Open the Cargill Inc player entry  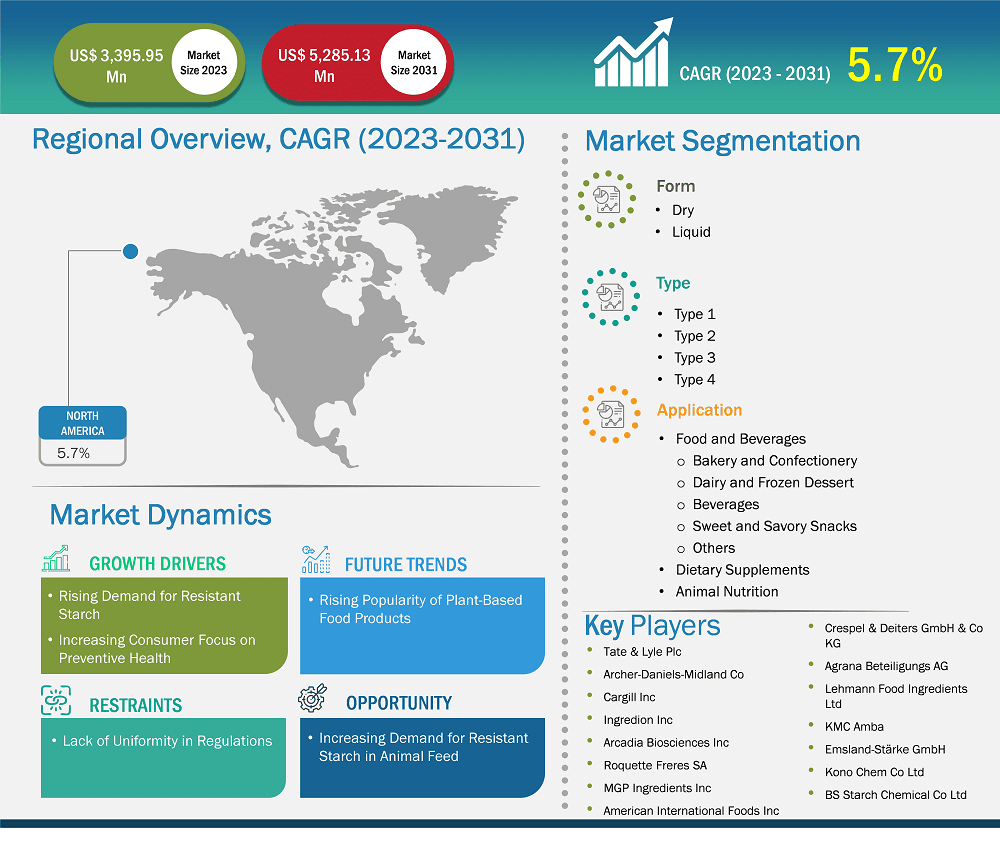[629, 697]
